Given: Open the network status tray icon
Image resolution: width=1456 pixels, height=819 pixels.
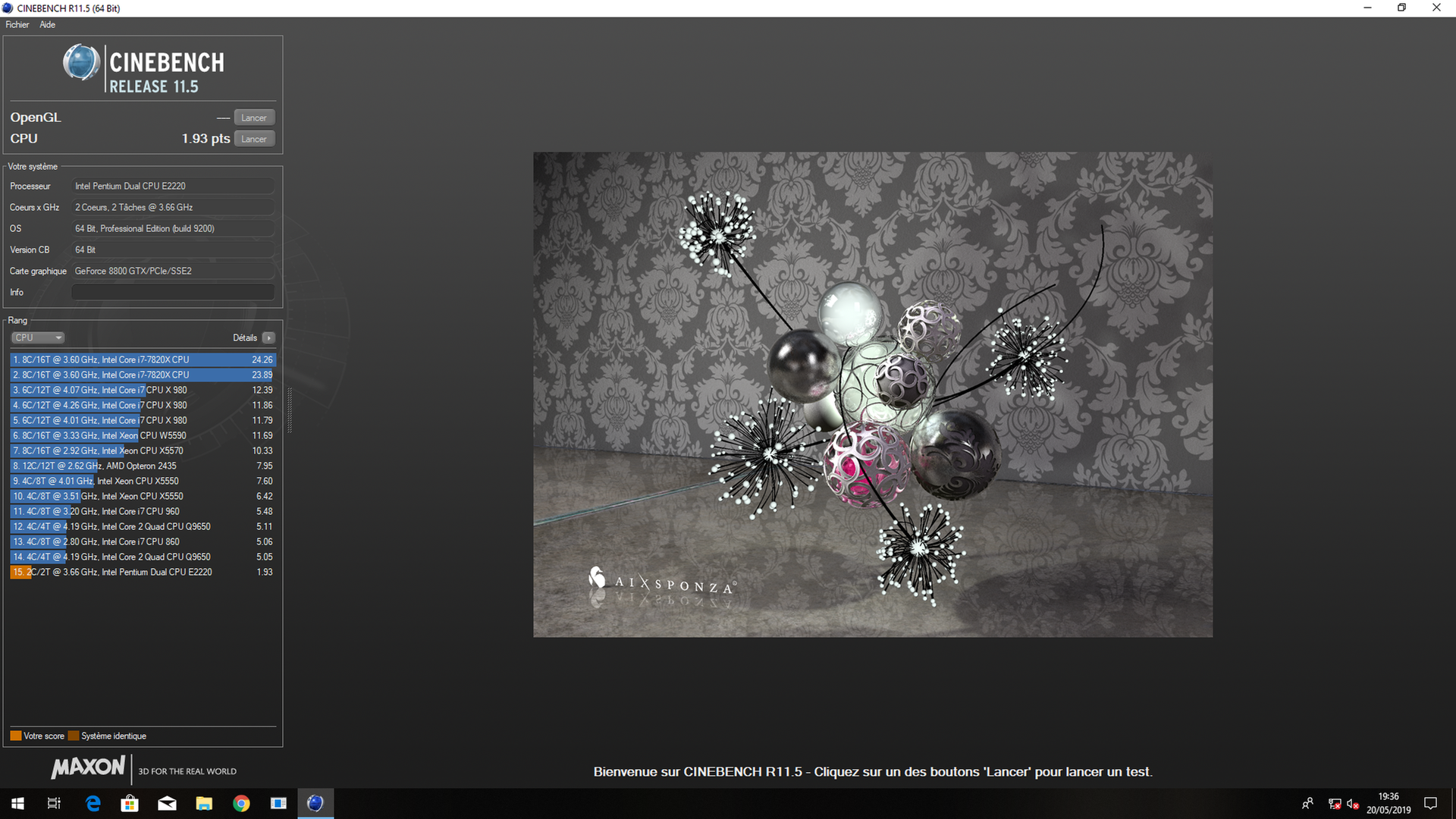Looking at the screenshot, I should click(x=1335, y=804).
